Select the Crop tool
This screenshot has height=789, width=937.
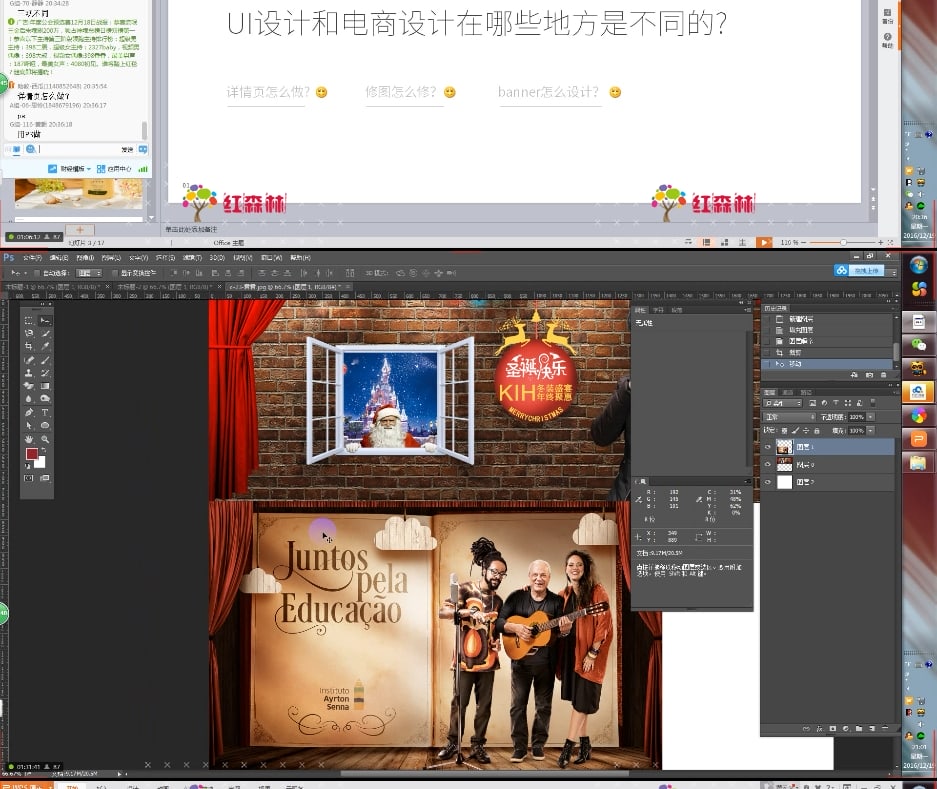(x=28, y=347)
